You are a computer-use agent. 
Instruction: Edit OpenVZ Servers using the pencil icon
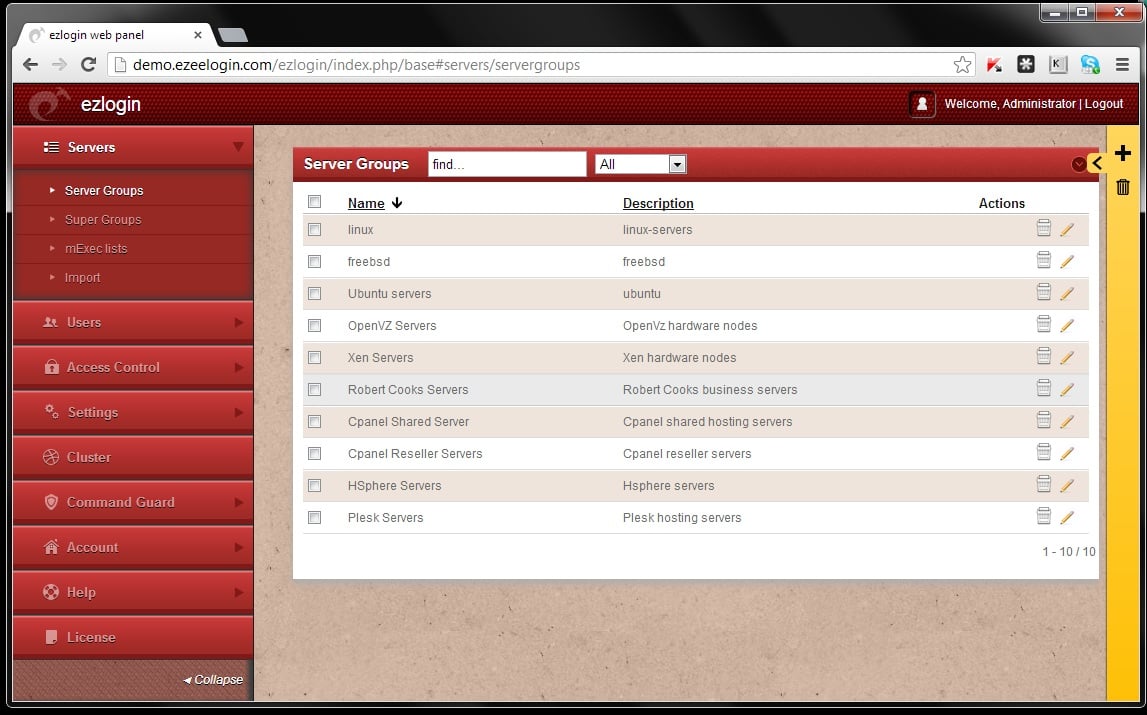(x=1067, y=326)
